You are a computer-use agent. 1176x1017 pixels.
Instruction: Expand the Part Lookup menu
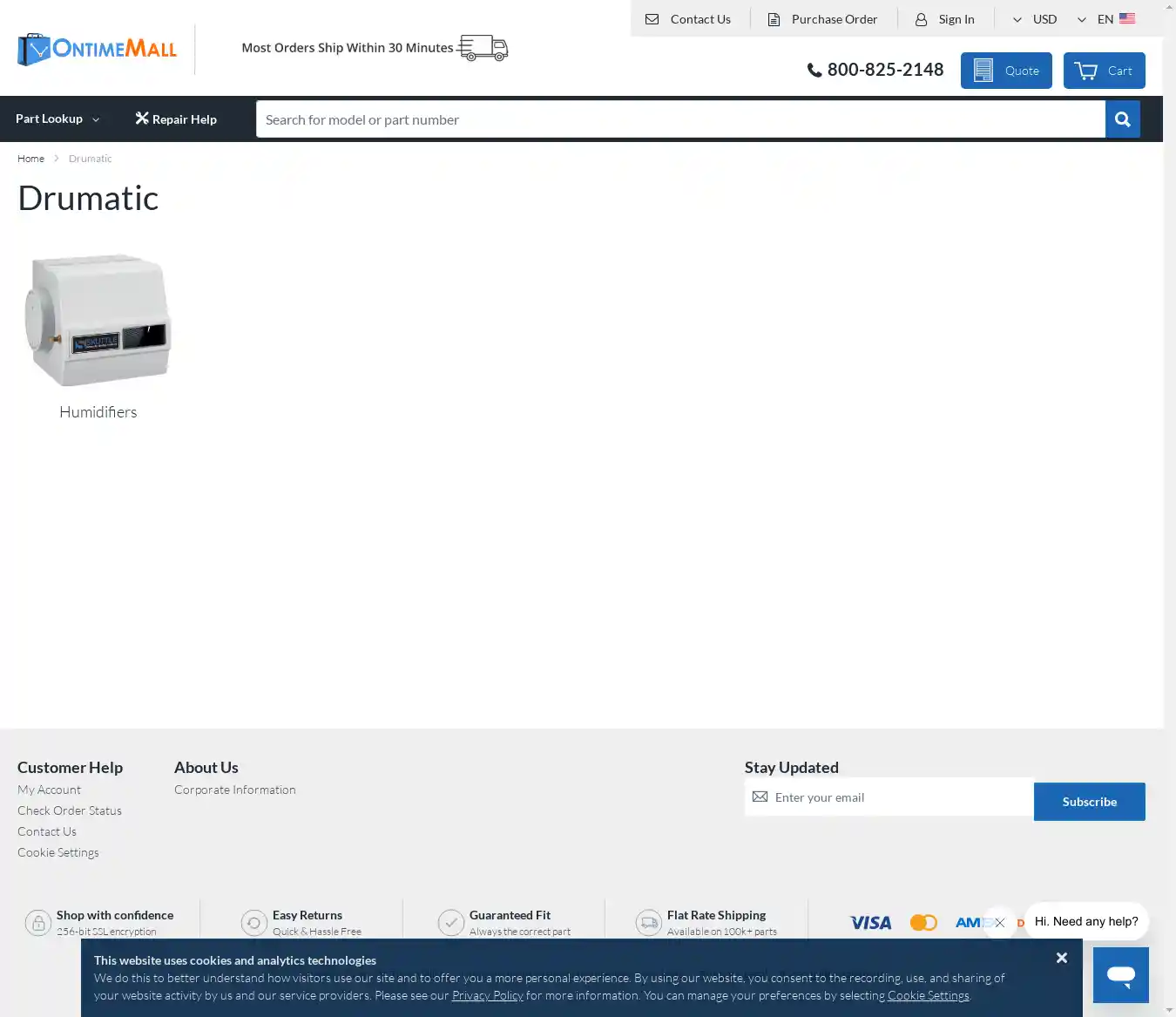(x=57, y=119)
